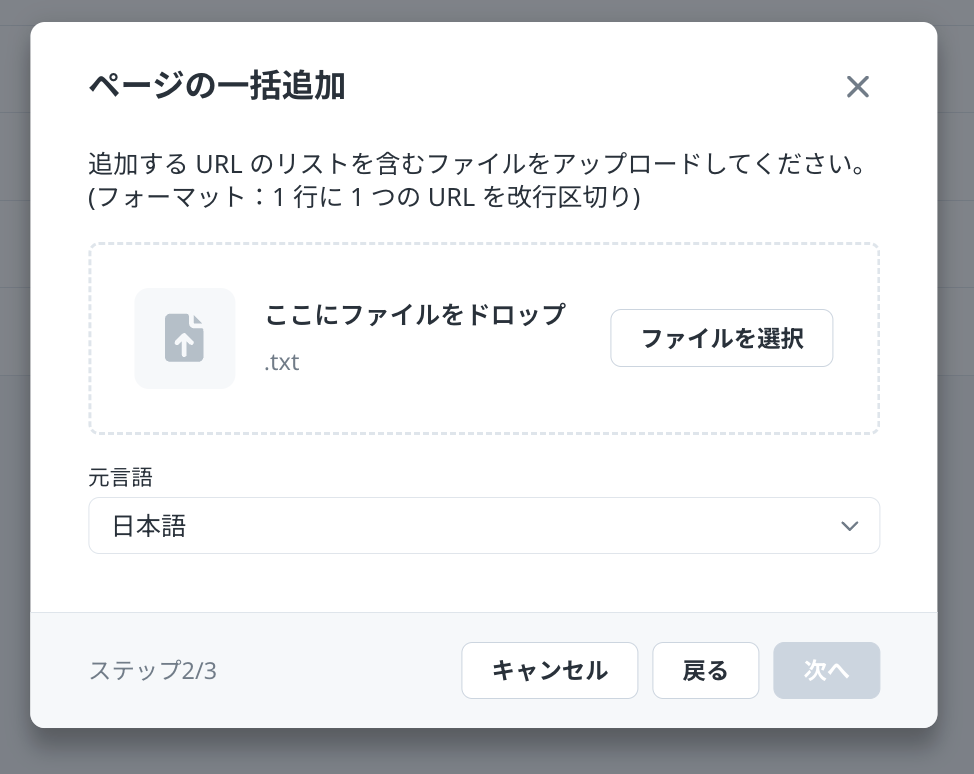
Task: Click the 元言語 field label
Action: coord(120,478)
